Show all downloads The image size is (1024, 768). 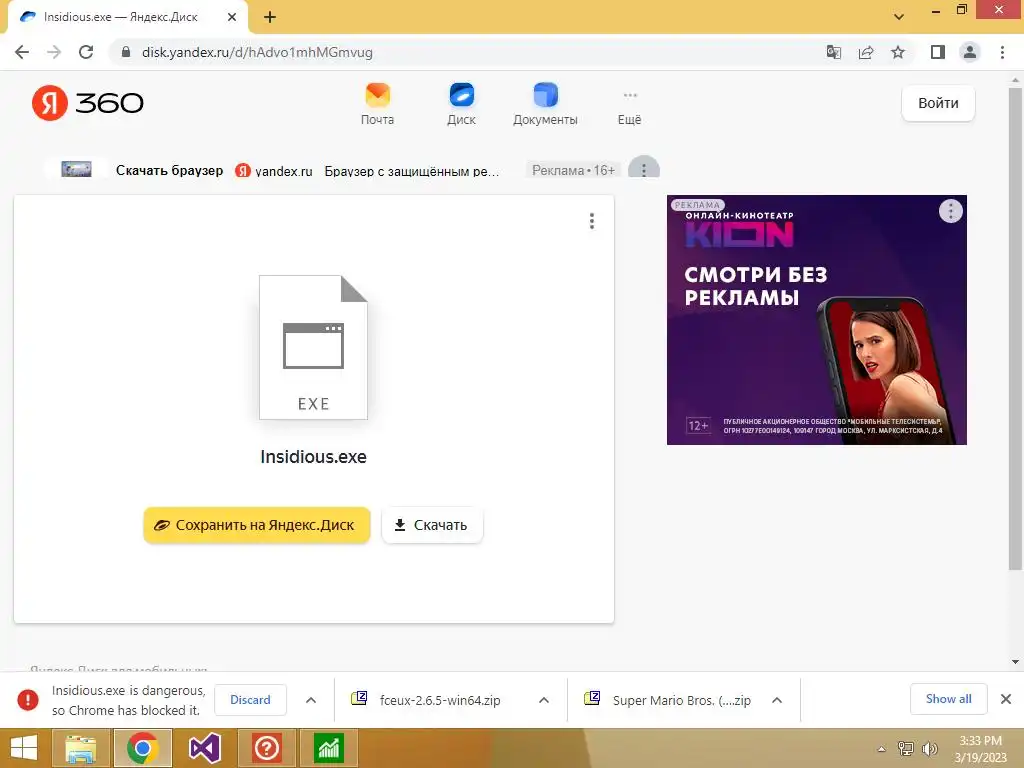(x=948, y=699)
